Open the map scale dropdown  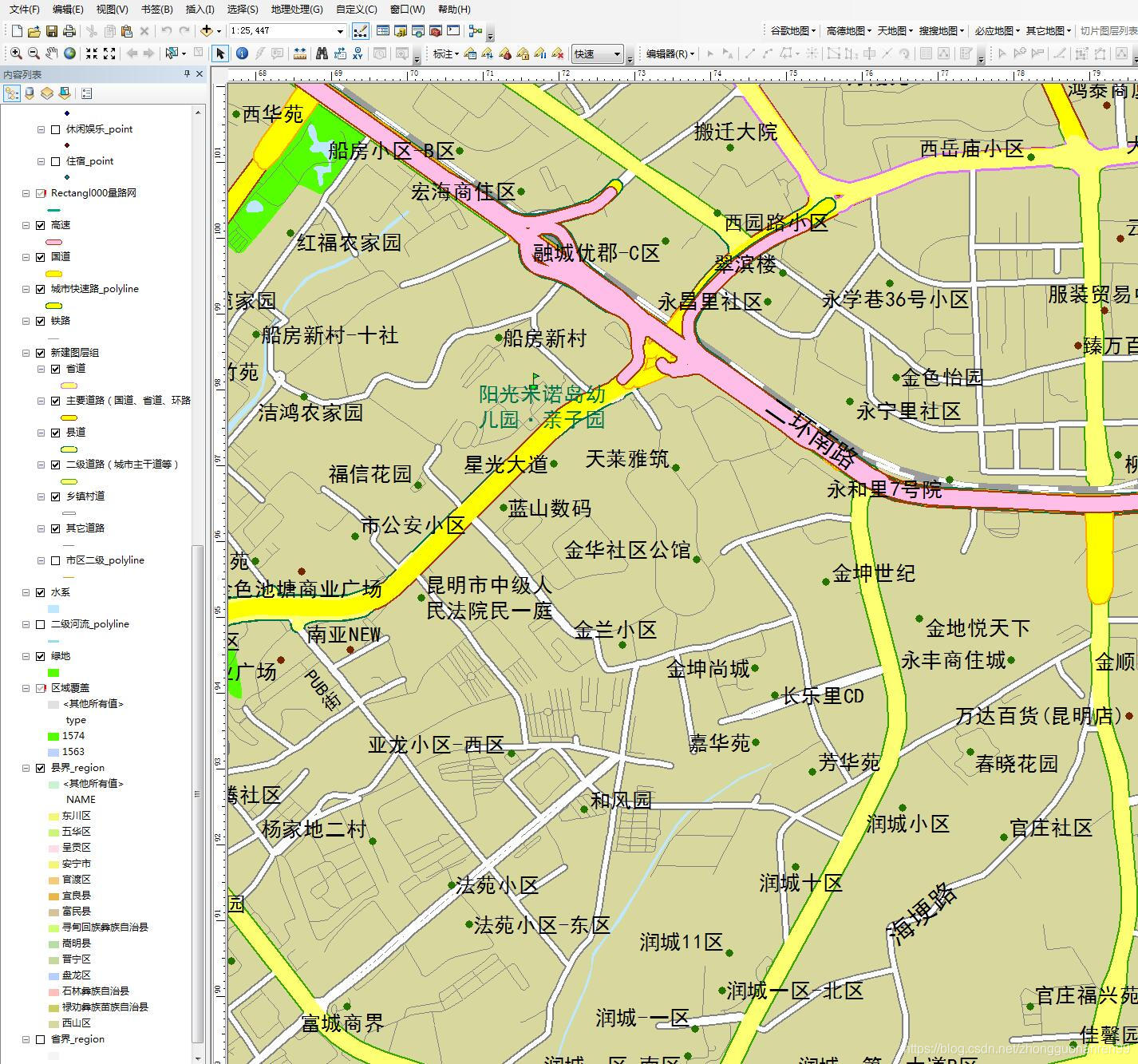340,31
